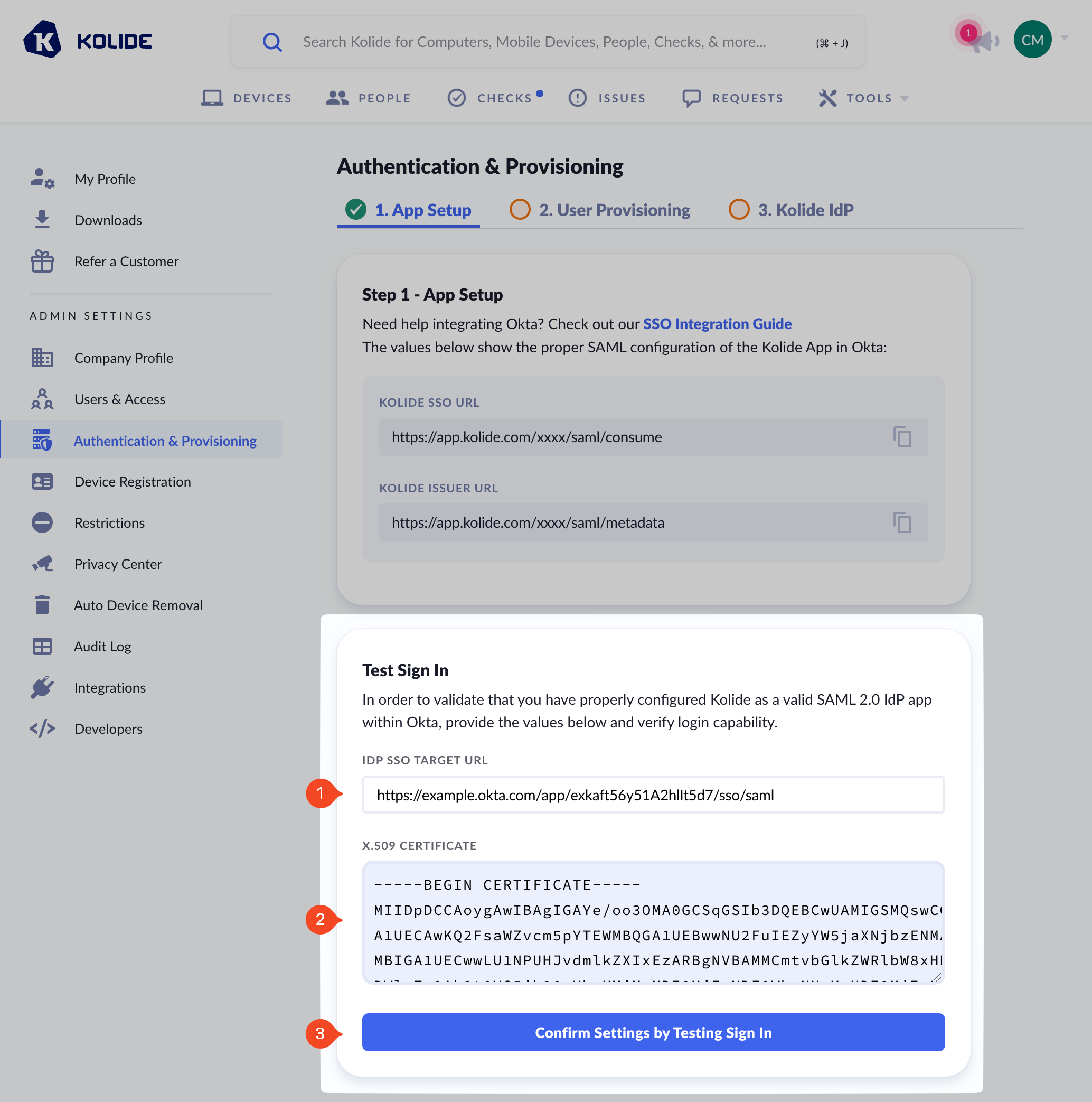
Task: Select Authentication & Provisioning in sidebar
Action: [x=142, y=439]
